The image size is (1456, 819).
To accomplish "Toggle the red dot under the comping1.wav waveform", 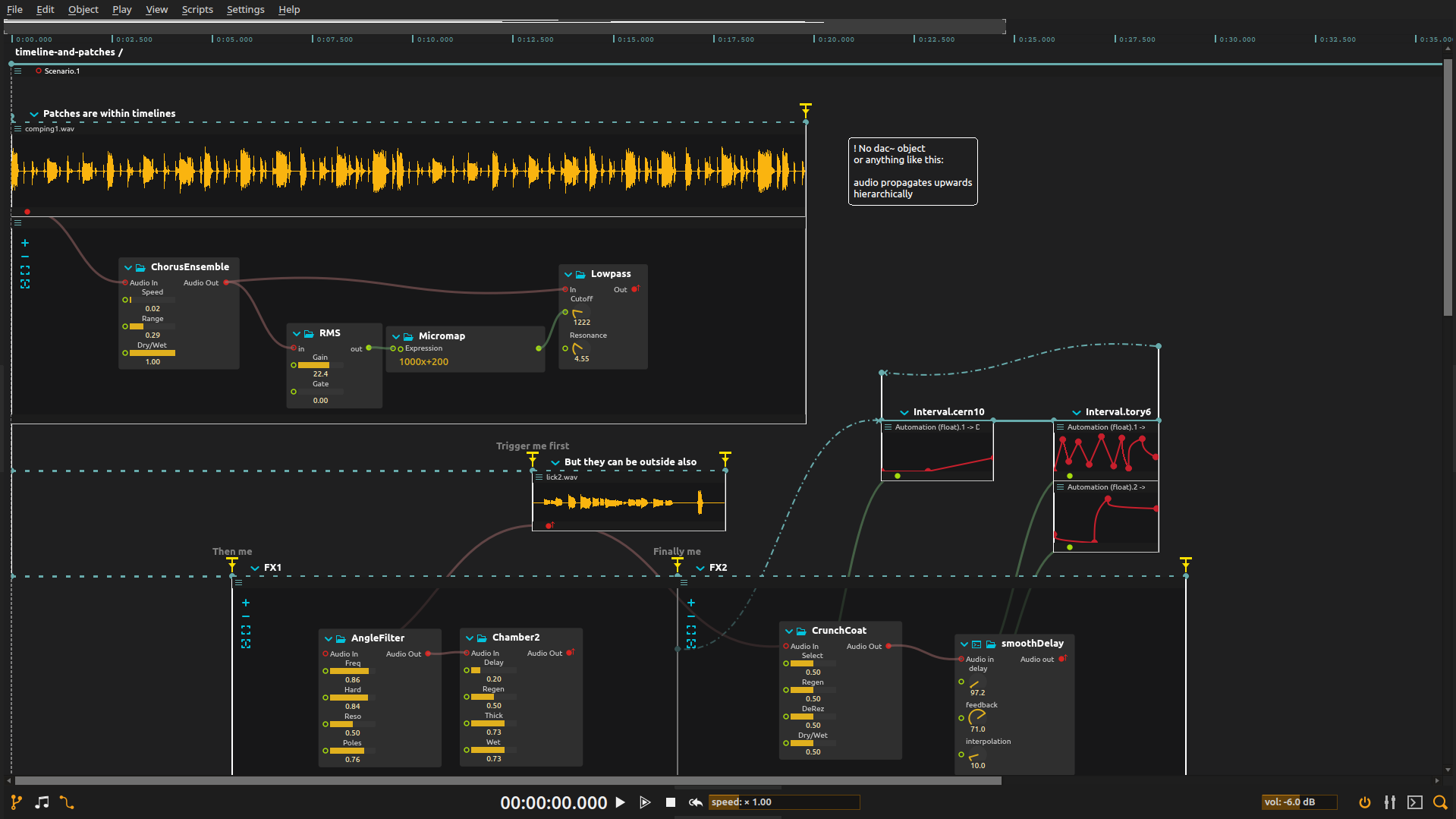I will [28, 212].
